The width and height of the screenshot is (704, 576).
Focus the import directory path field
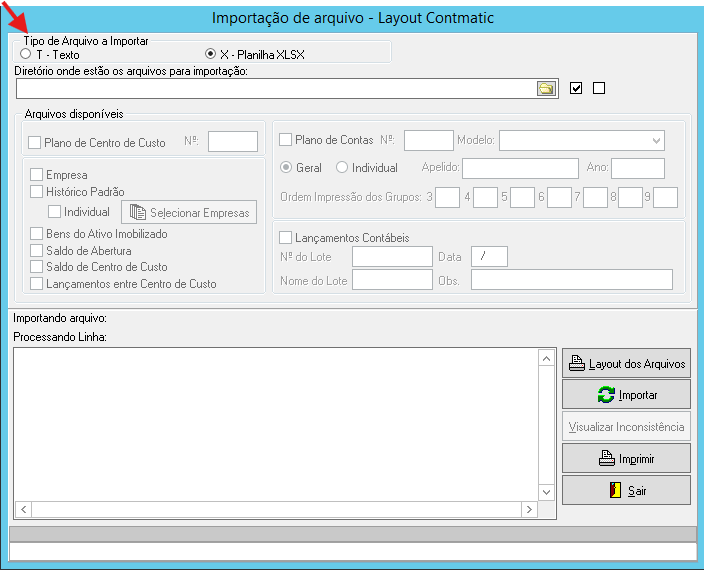(x=277, y=88)
